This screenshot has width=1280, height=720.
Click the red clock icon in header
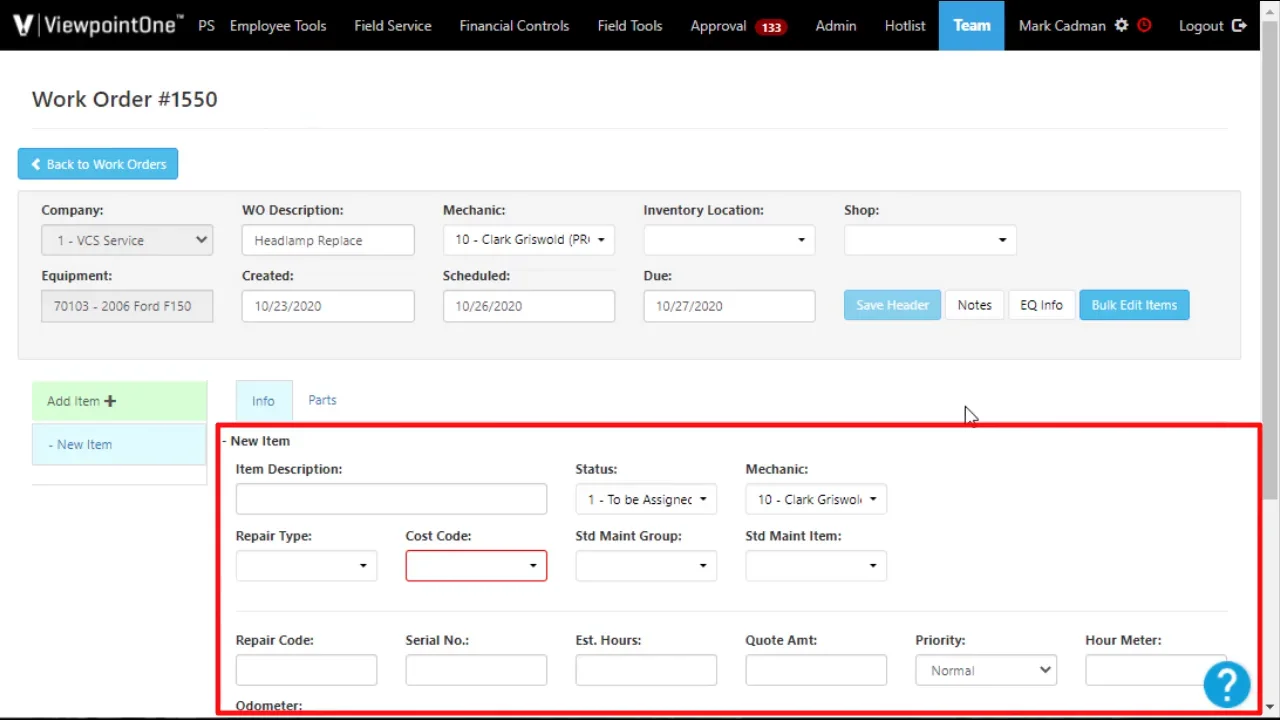(x=1144, y=25)
